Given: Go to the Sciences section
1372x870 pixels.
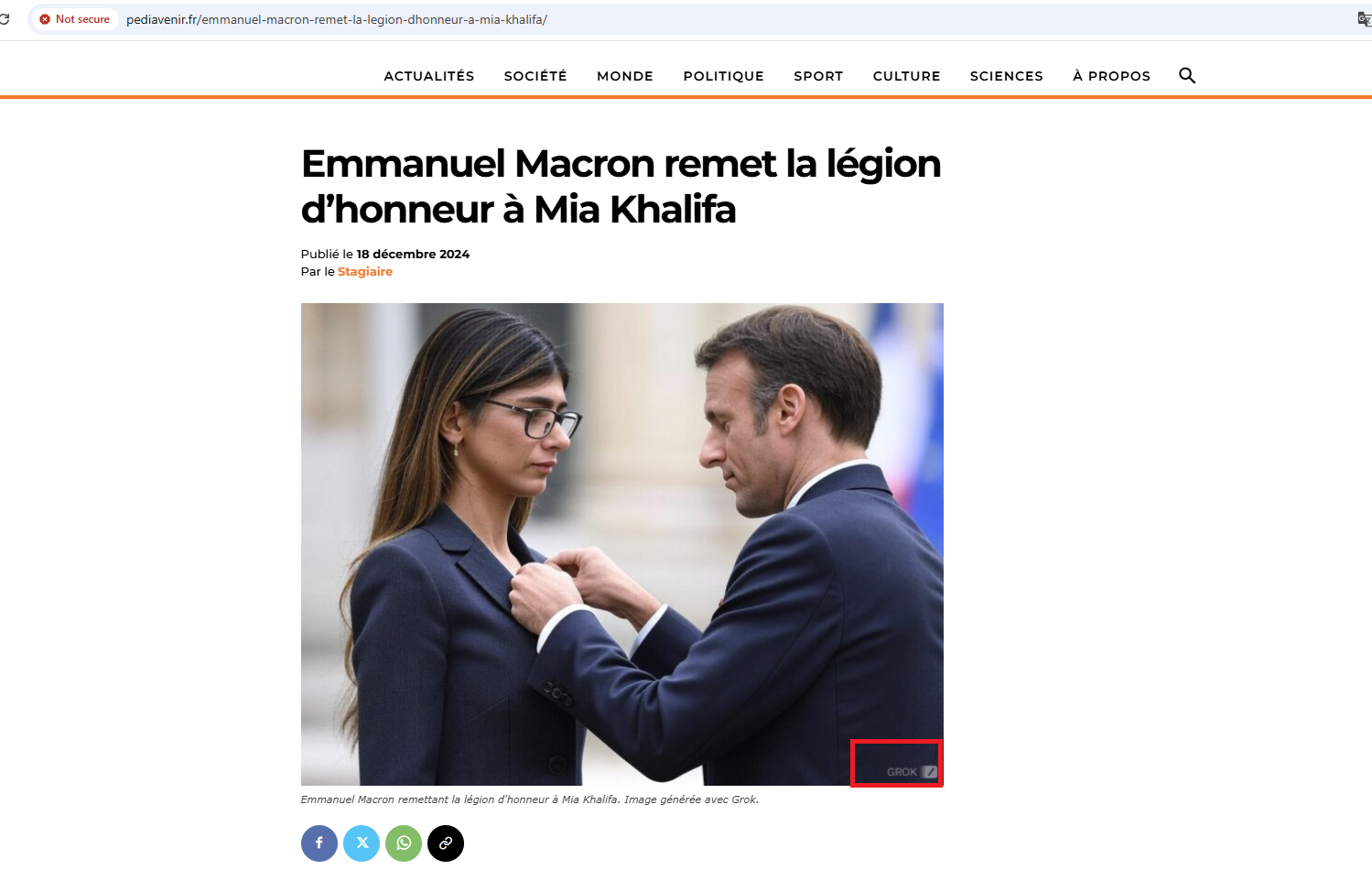Looking at the screenshot, I should click(x=1007, y=76).
